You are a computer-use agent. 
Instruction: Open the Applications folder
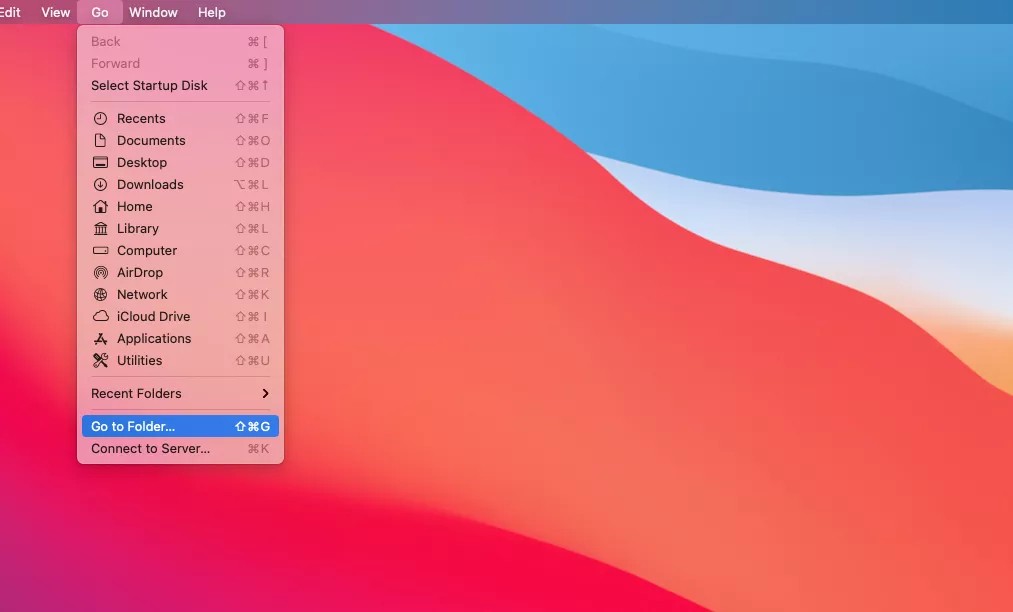pos(154,338)
